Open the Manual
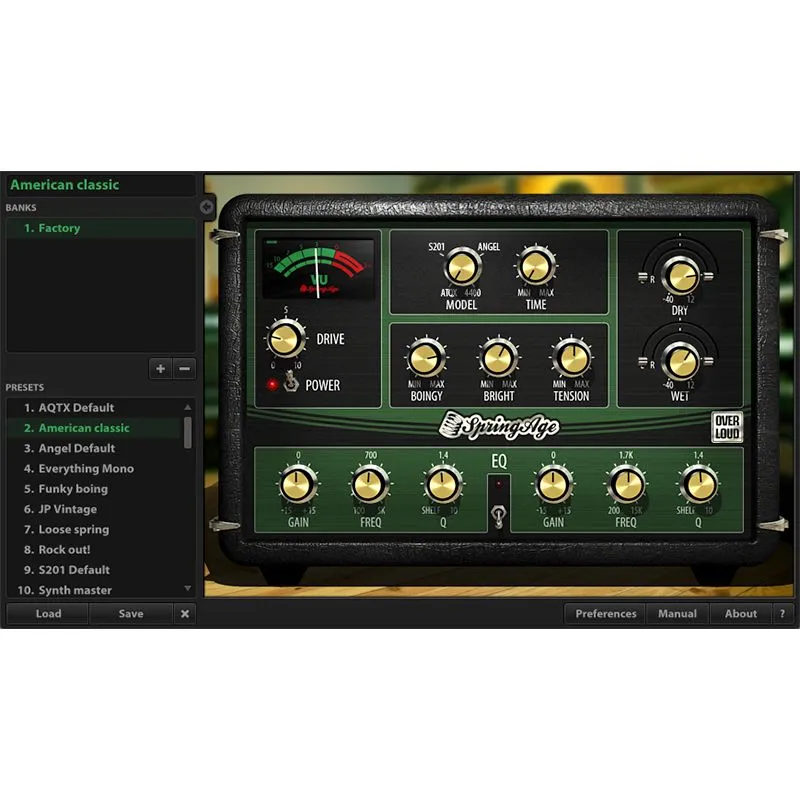The height and width of the screenshot is (800, 800). 677,614
